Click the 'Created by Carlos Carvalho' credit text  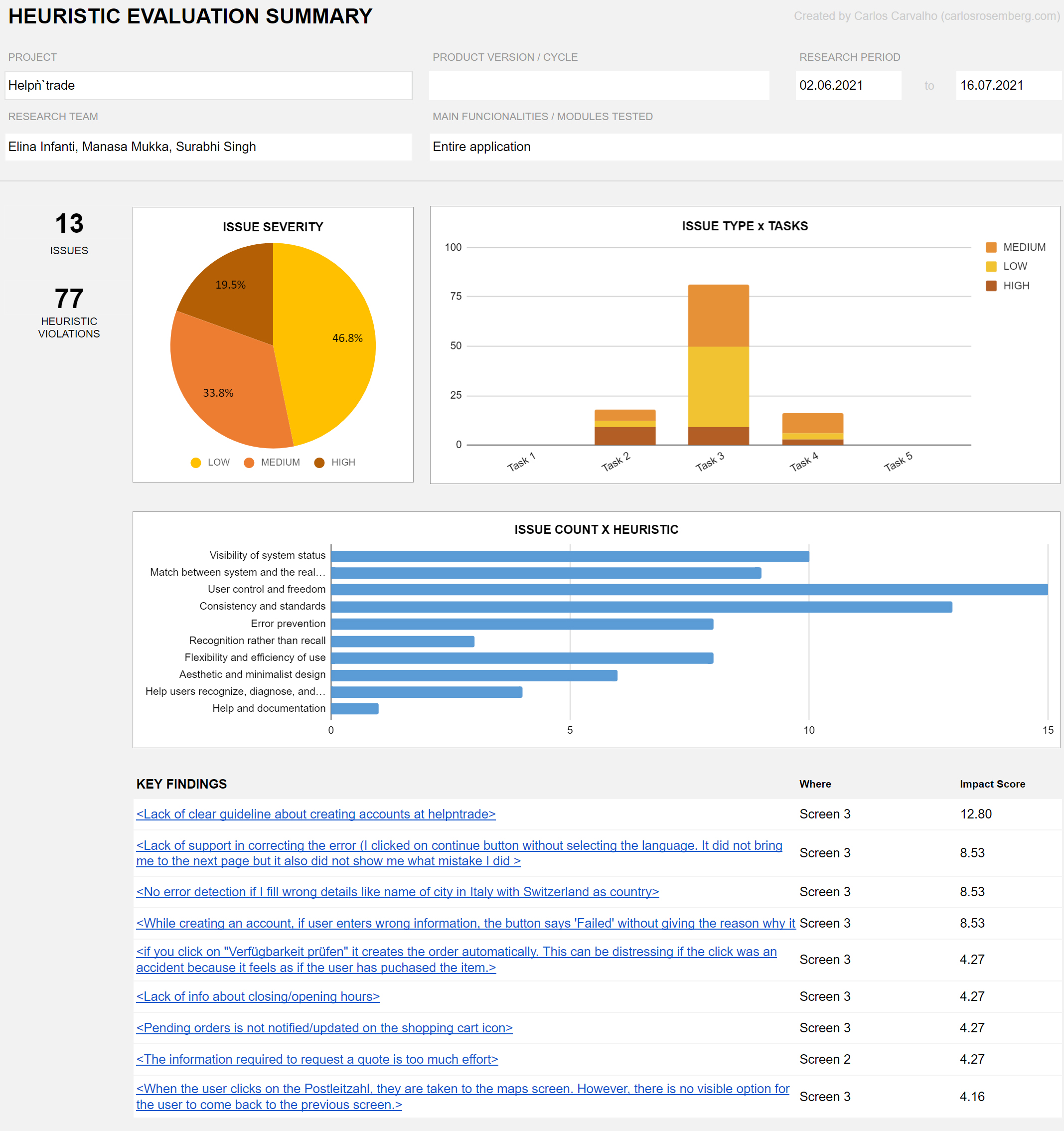tap(926, 16)
